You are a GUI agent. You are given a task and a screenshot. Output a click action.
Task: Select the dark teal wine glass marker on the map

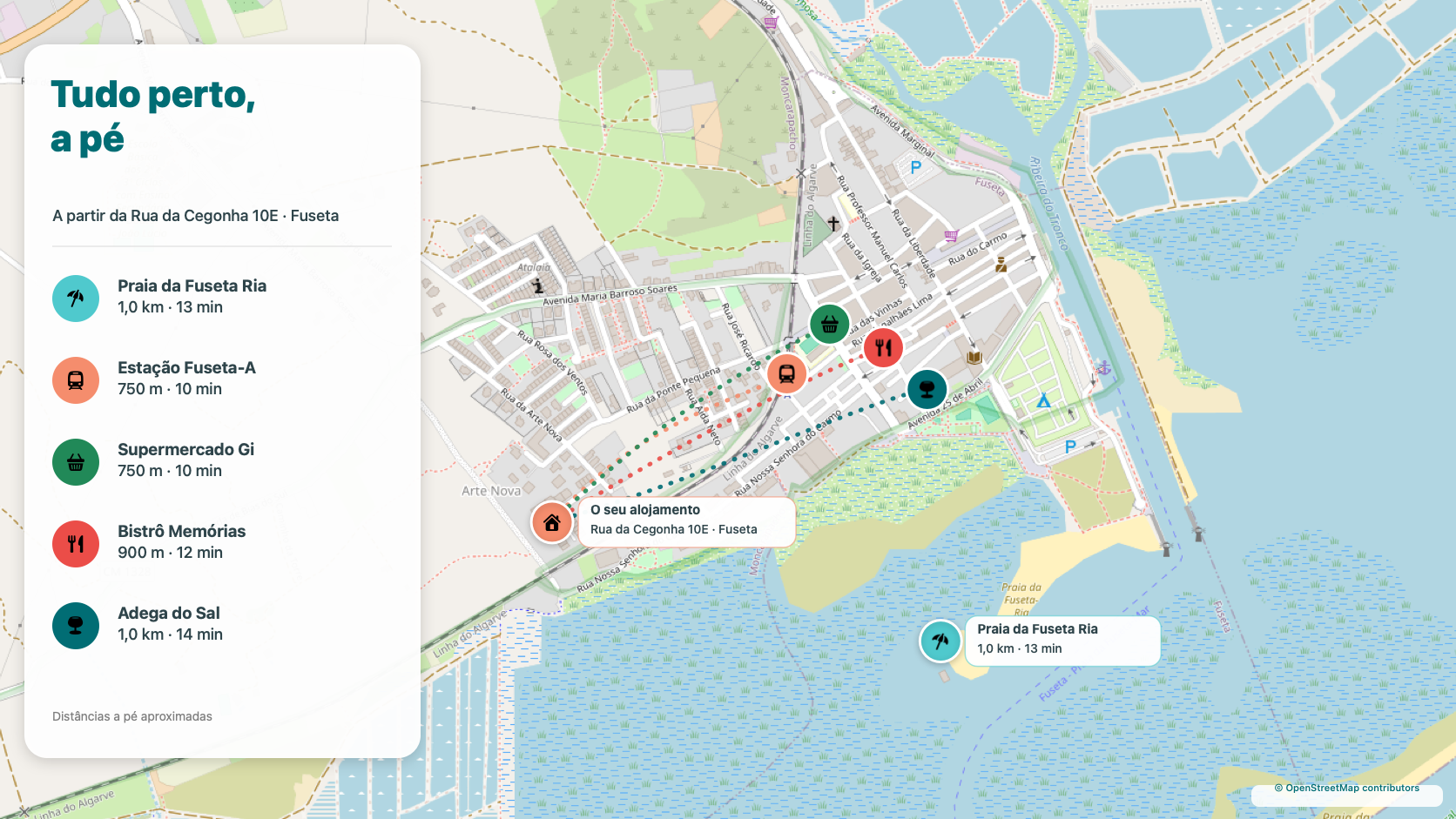(x=927, y=389)
